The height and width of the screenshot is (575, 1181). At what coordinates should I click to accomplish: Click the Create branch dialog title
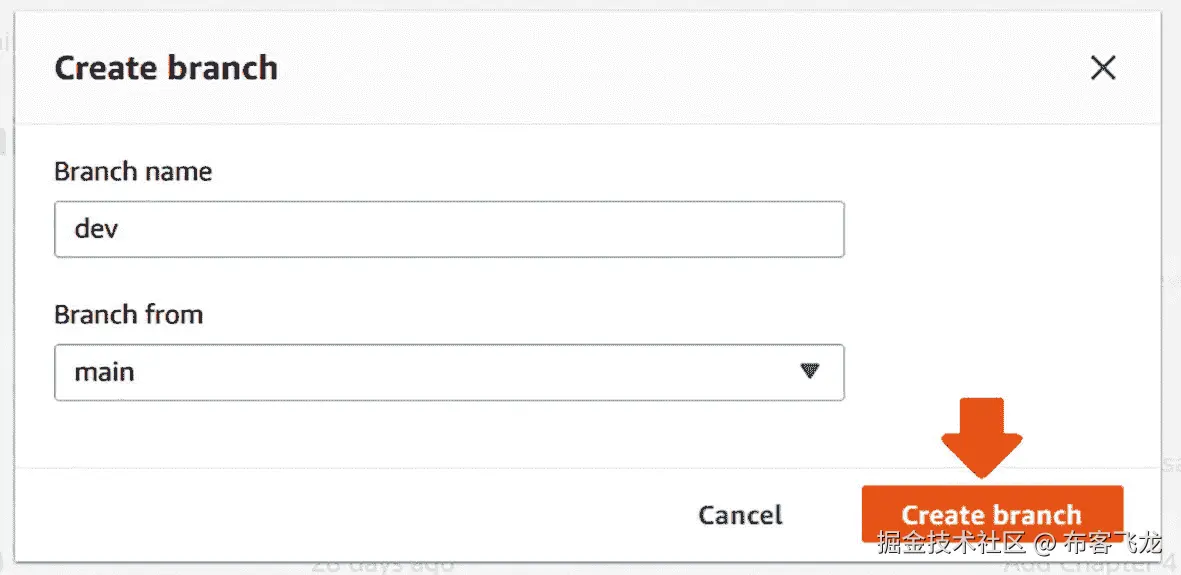(166, 68)
